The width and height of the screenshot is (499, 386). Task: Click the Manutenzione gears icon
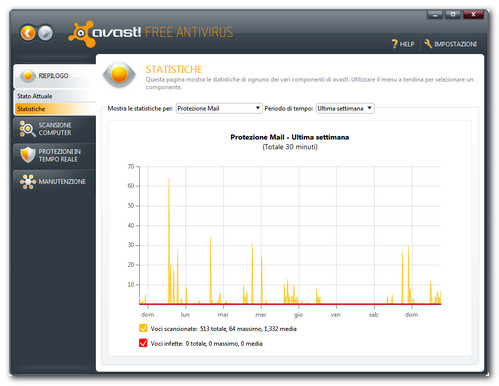click(28, 182)
